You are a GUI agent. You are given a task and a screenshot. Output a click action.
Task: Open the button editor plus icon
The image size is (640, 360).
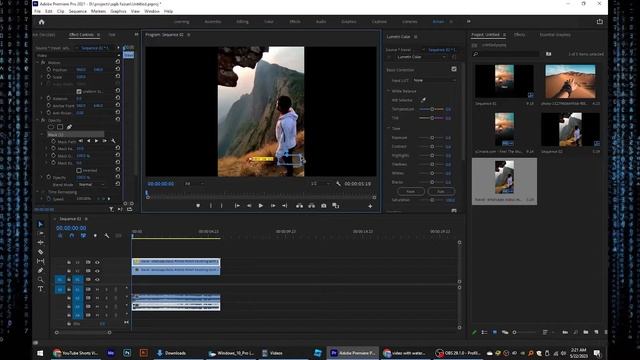pos(370,206)
